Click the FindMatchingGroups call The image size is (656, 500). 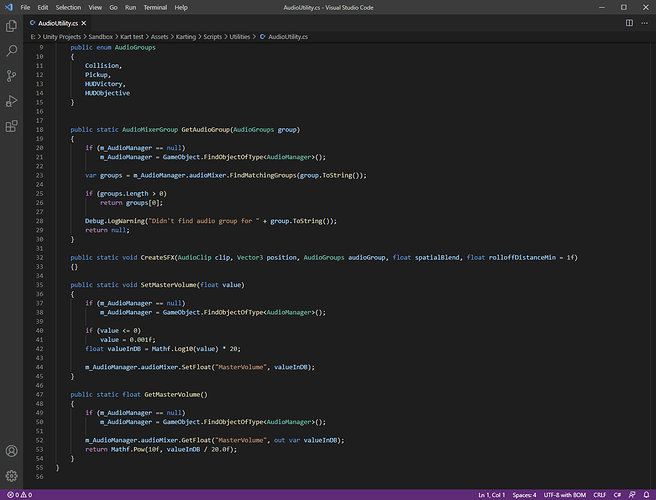tap(263, 175)
